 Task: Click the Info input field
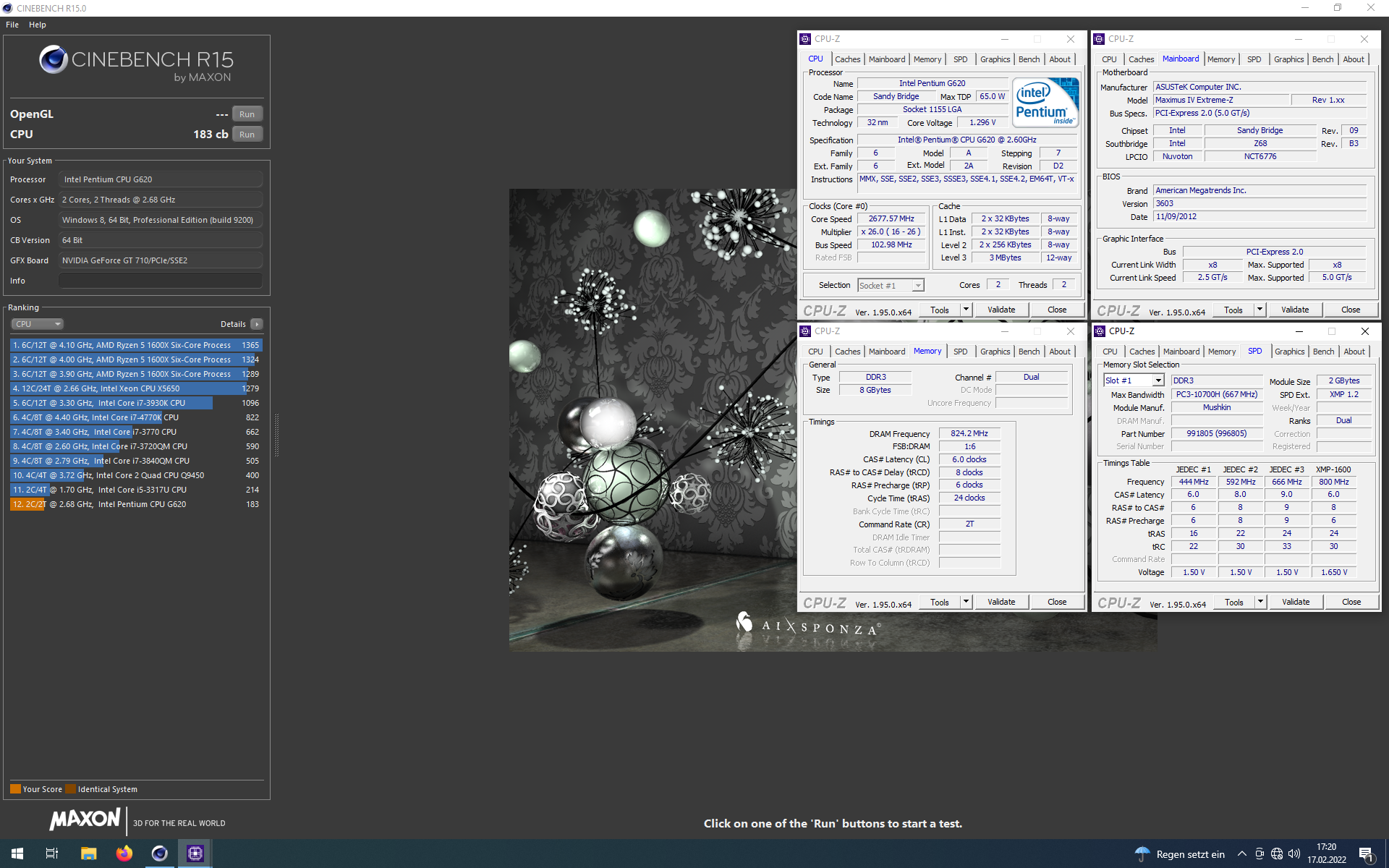click(161, 281)
